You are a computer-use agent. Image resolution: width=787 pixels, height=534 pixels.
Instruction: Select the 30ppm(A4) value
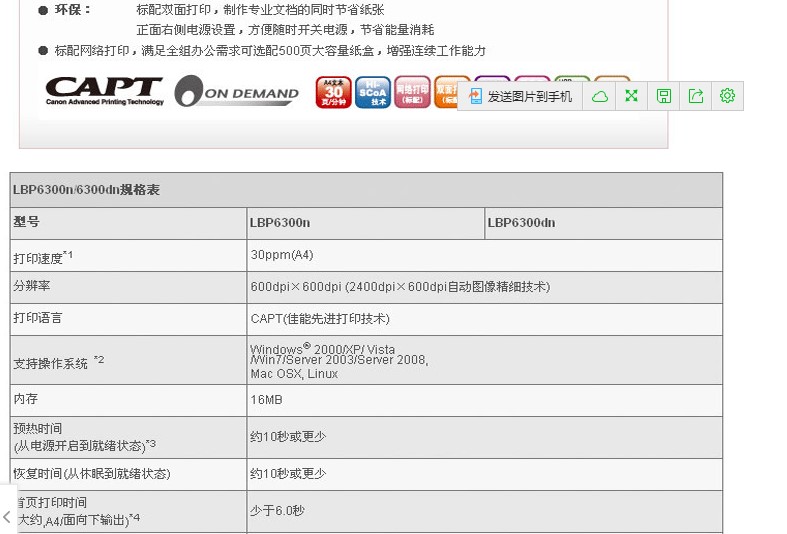282,255
